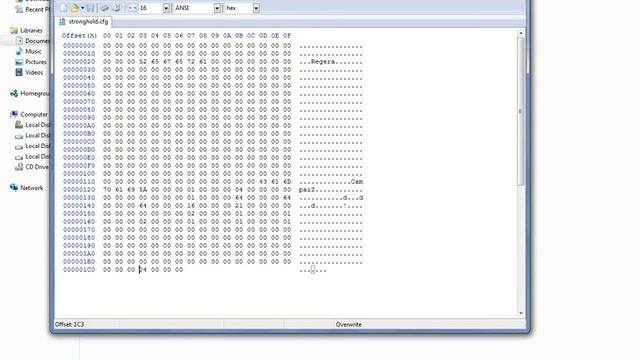Click offset row 000000F0
The width and height of the screenshot is (640, 360).
tap(79, 166)
